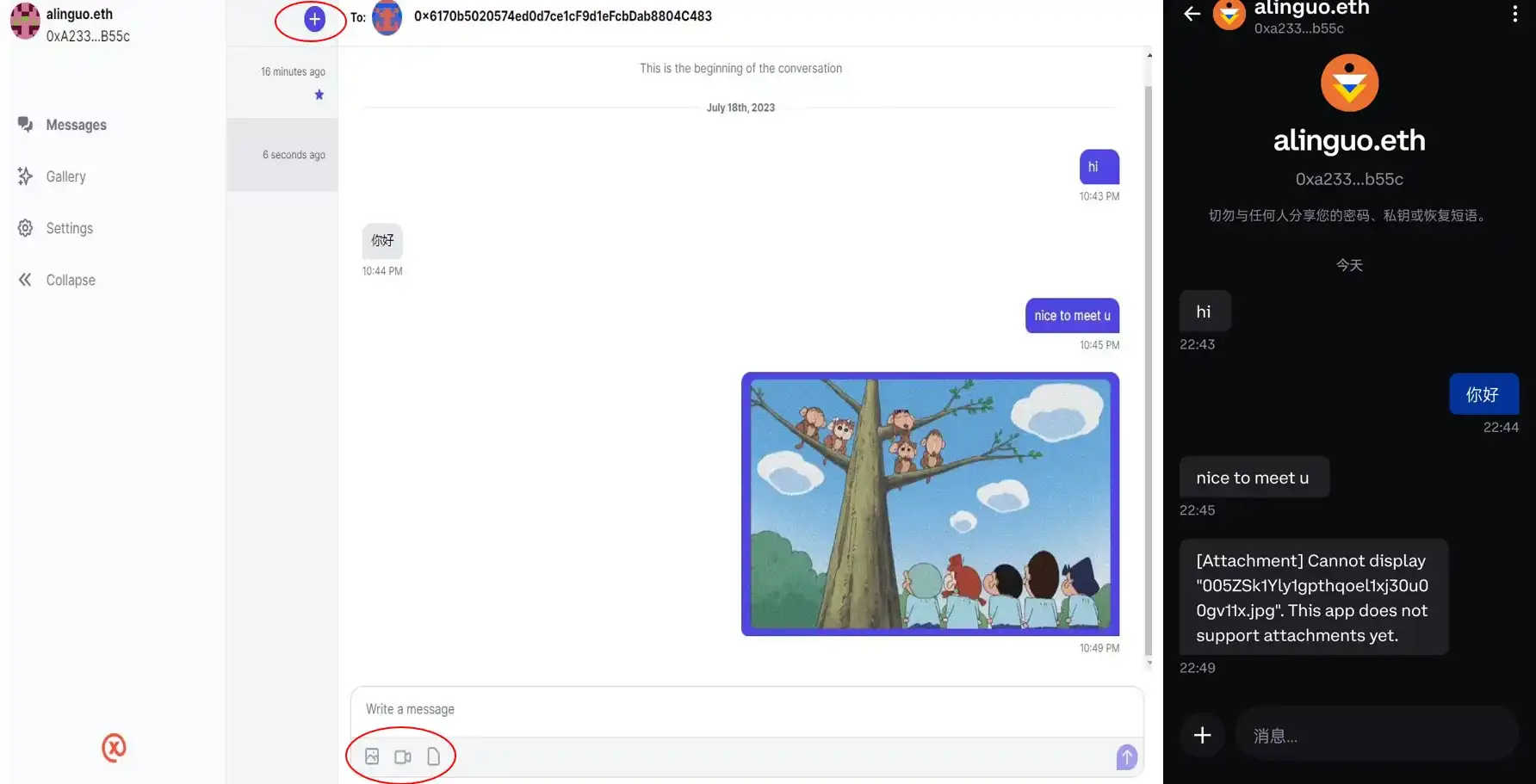Click the Write a message input field

pyautogui.click(x=746, y=709)
